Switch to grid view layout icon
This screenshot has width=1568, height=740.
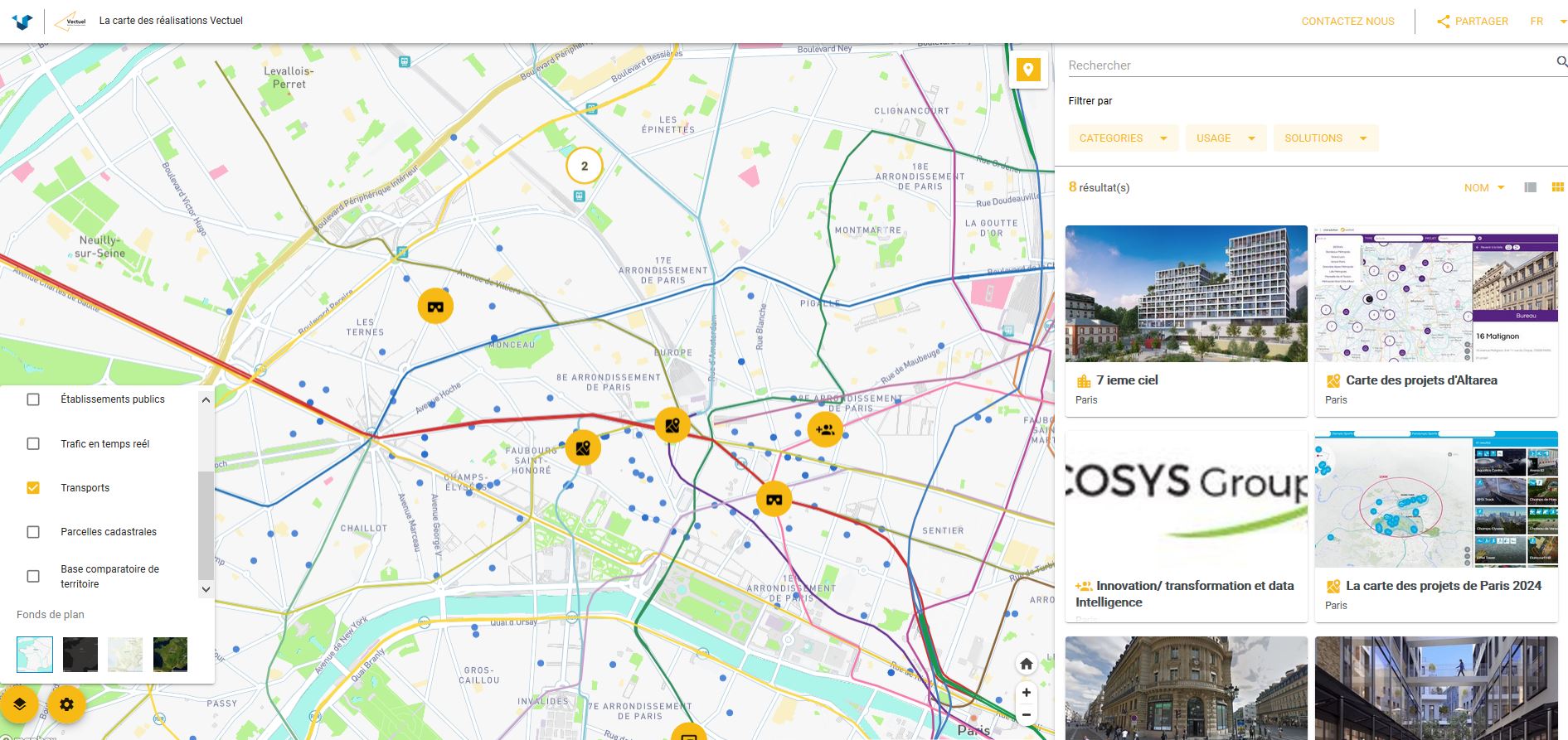(1558, 187)
